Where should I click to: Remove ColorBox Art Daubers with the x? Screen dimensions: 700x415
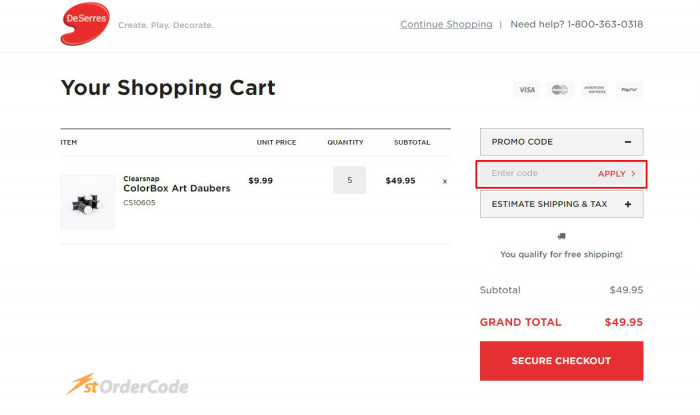pos(445,181)
